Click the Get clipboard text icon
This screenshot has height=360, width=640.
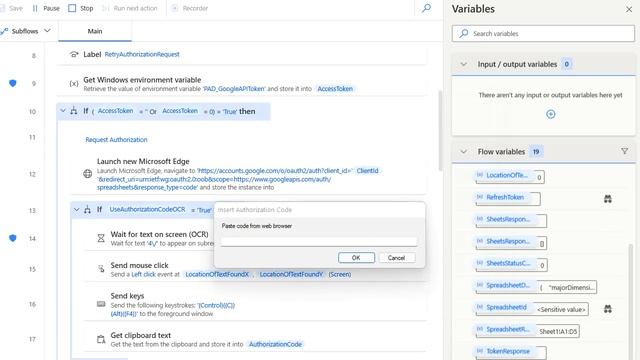101,339
